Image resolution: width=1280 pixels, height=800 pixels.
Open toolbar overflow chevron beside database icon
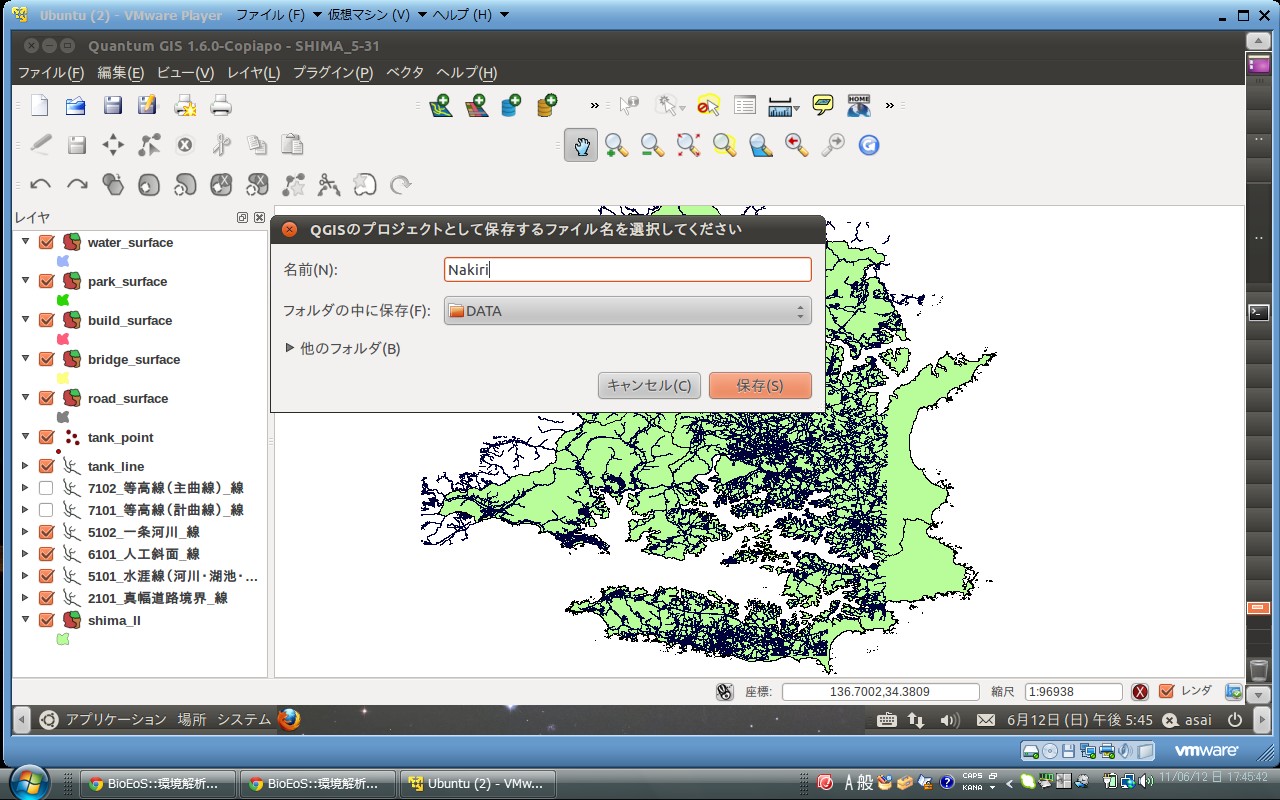tap(594, 105)
